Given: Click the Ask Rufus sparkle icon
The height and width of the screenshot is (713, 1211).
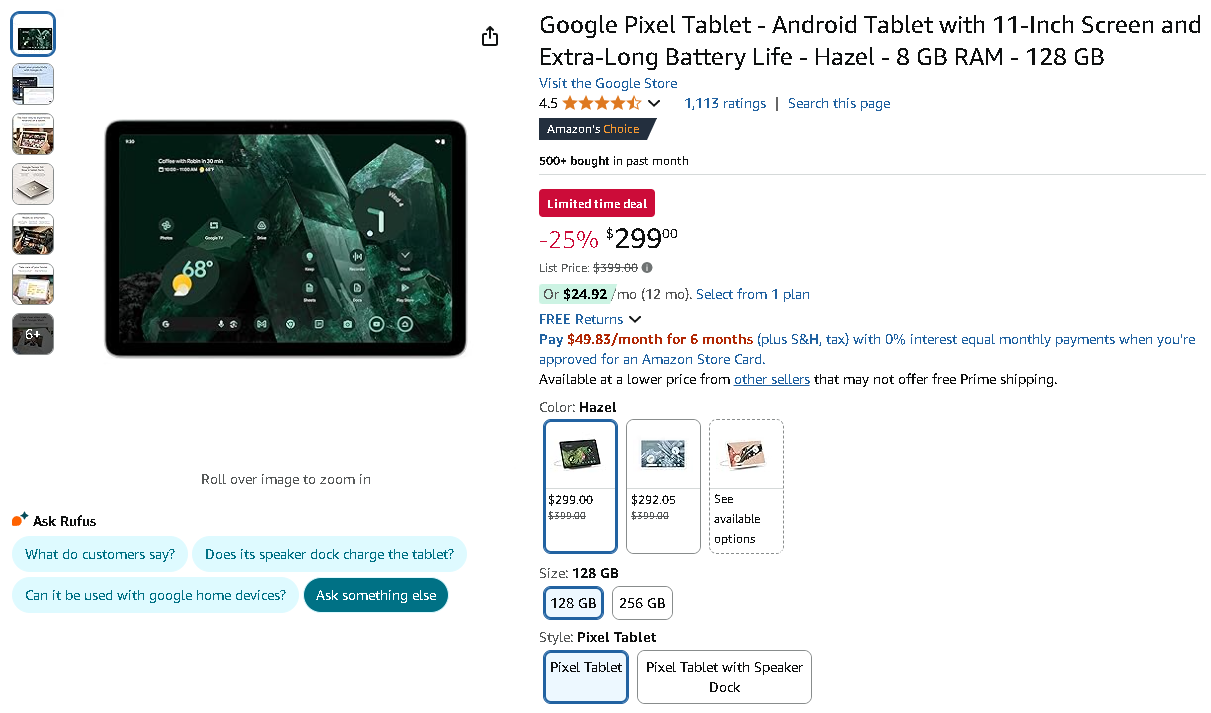Looking at the screenshot, I should [17, 518].
